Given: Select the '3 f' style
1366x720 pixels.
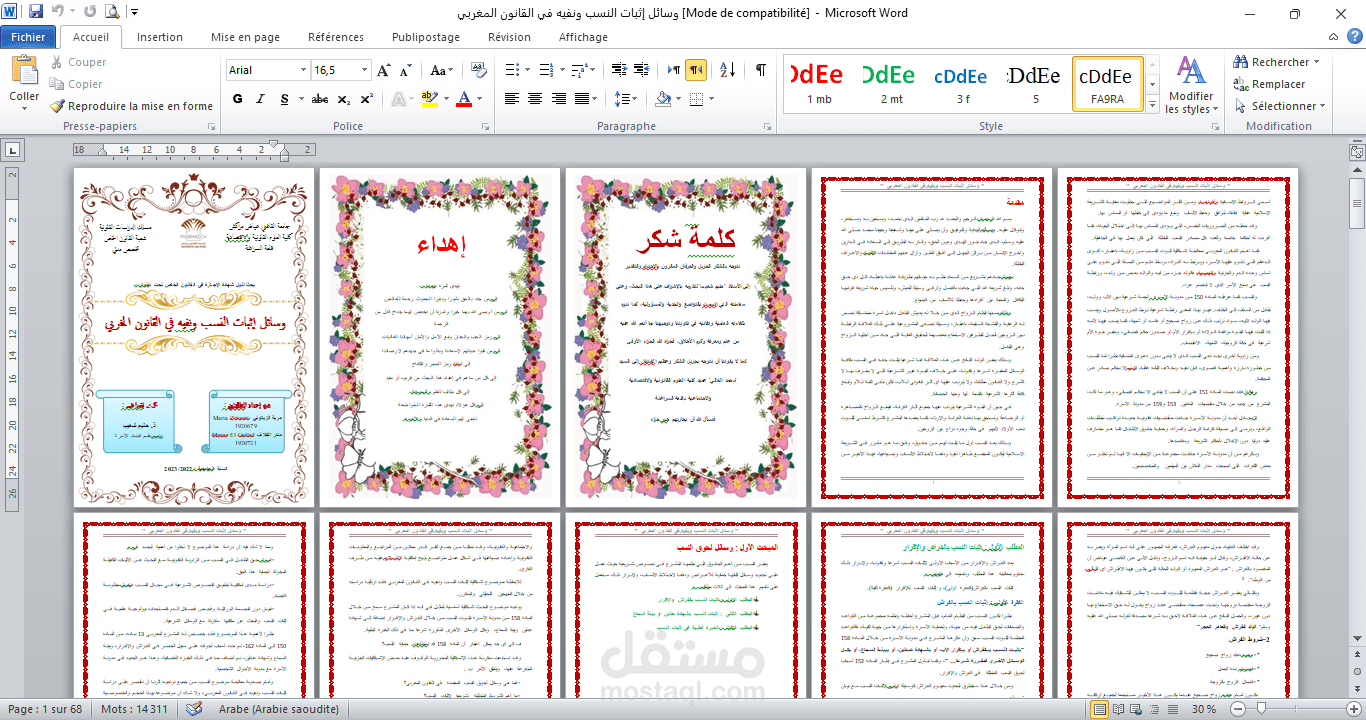Looking at the screenshot, I should 963,83.
